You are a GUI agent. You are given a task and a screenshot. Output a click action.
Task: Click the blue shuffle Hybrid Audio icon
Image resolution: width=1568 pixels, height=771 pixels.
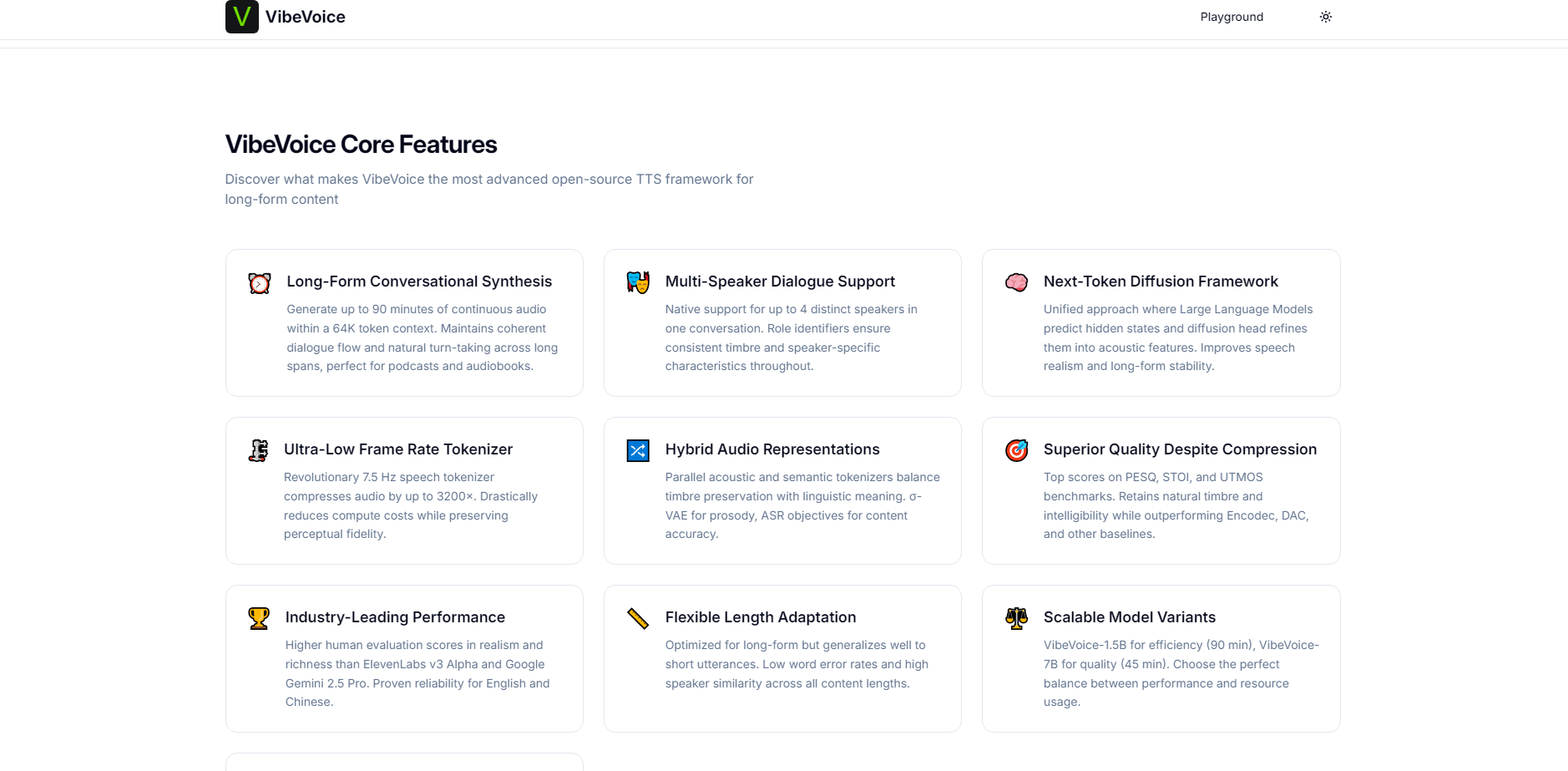click(638, 451)
